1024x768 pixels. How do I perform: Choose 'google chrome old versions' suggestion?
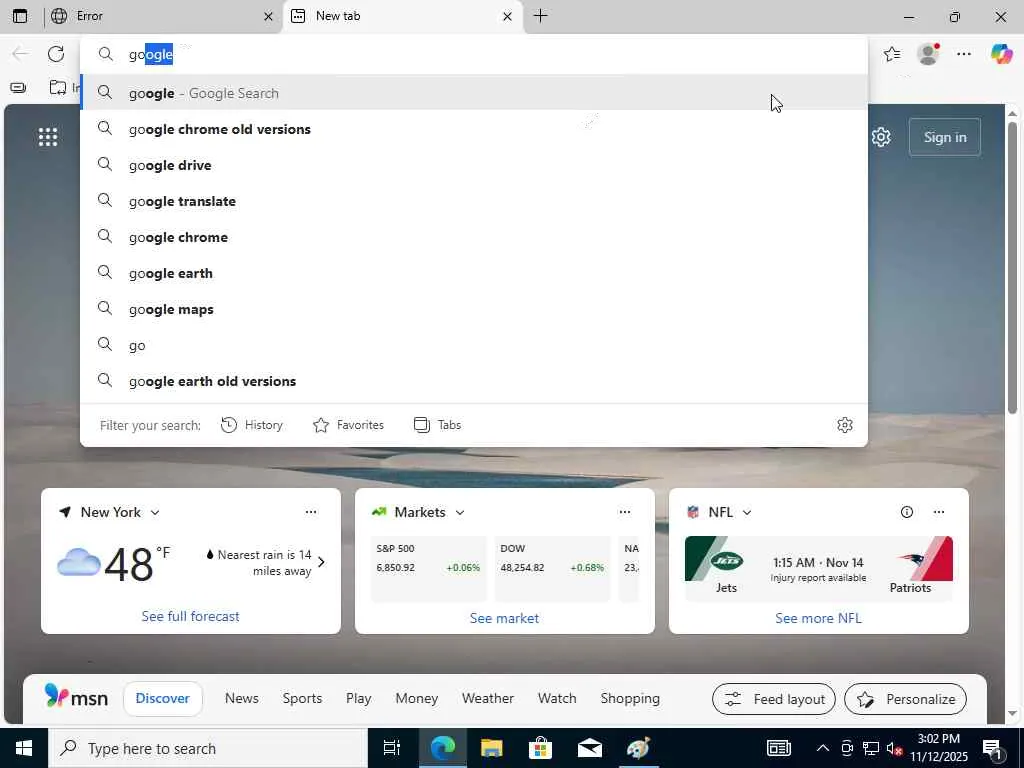[474, 129]
